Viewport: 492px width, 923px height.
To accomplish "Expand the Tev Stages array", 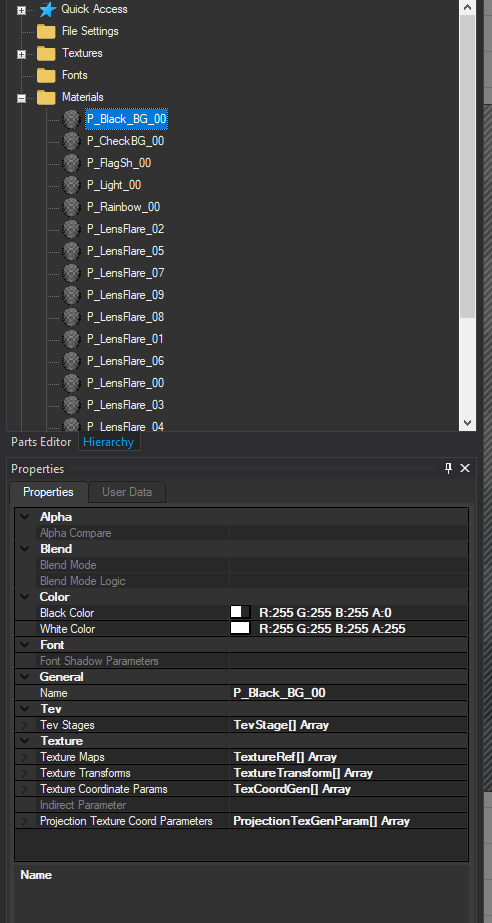I will [x=25, y=725].
